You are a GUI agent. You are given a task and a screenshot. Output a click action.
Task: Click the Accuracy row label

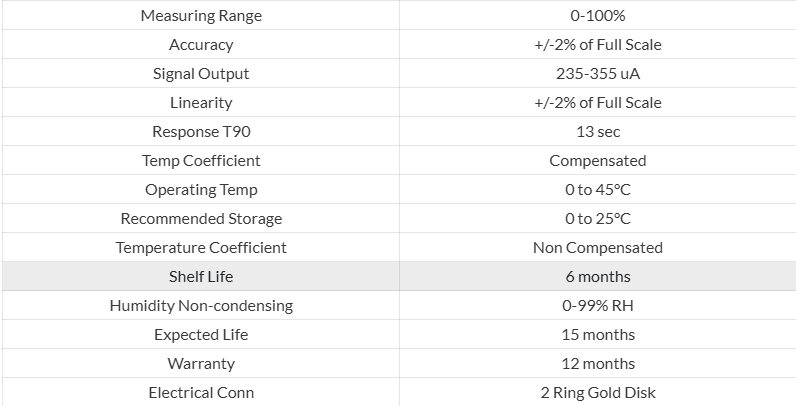tap(201, 45)
